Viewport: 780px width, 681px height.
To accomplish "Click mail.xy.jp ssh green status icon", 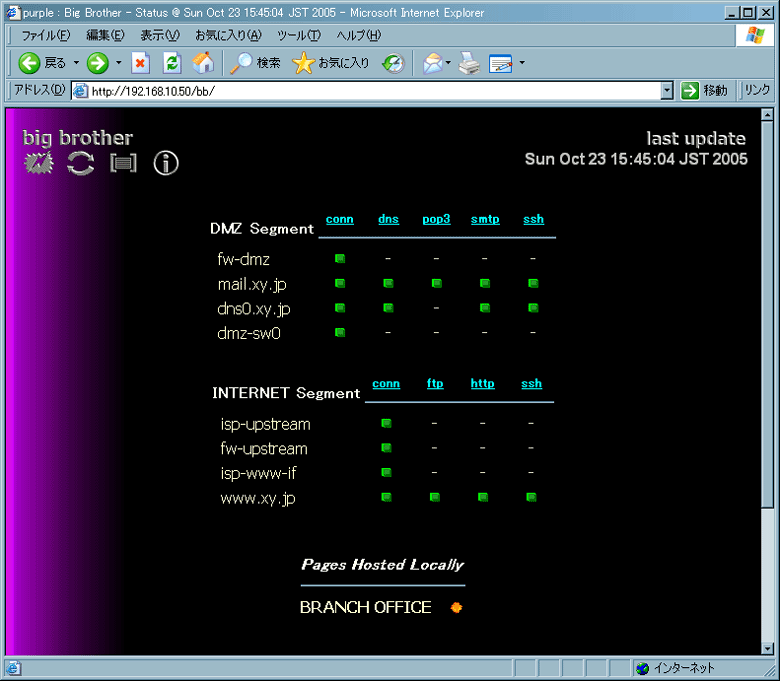I will [533, 283].
